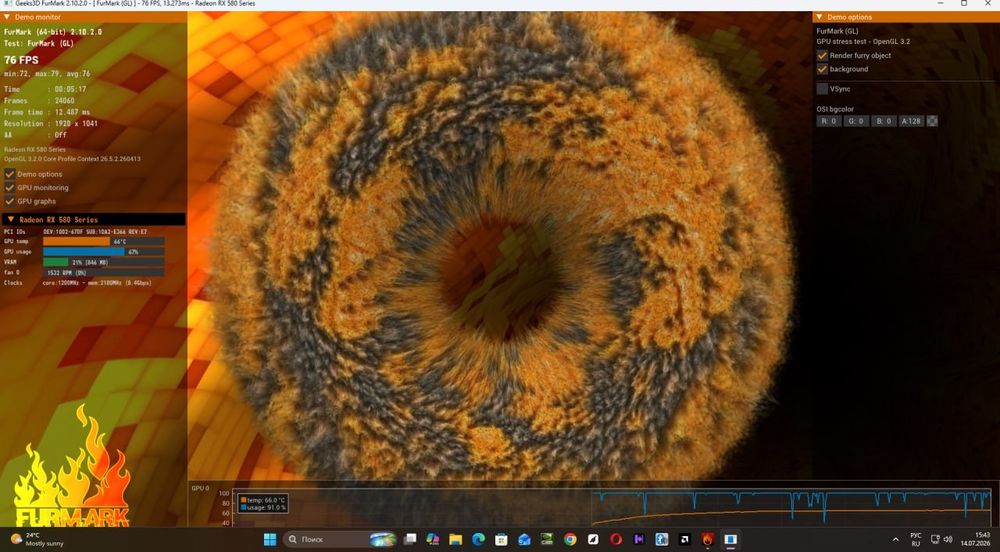Click the OpenGL 3.2.0 Core Profile Context text
Viewport: 1000px width, 552px height.
point(72,159)
